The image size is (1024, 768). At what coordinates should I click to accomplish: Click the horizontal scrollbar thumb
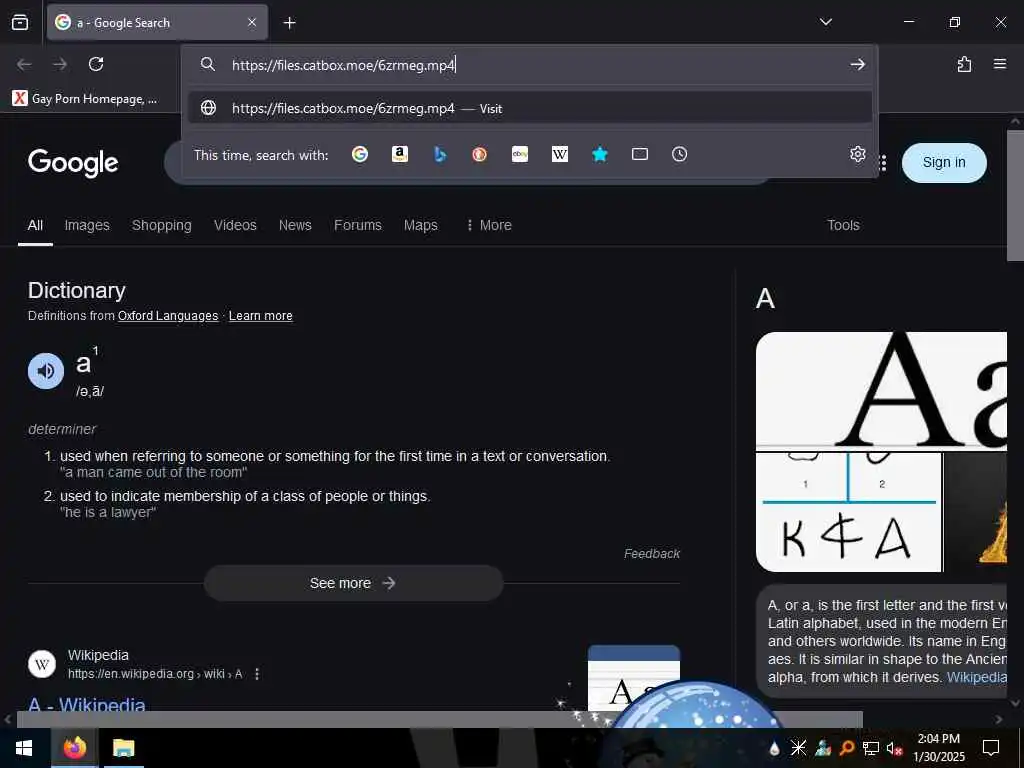440,719
